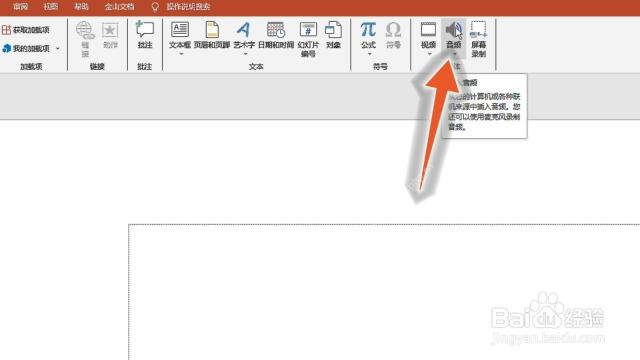Insert an Object
This screenshot has width=640, height=360.
(x=333, y=35)
